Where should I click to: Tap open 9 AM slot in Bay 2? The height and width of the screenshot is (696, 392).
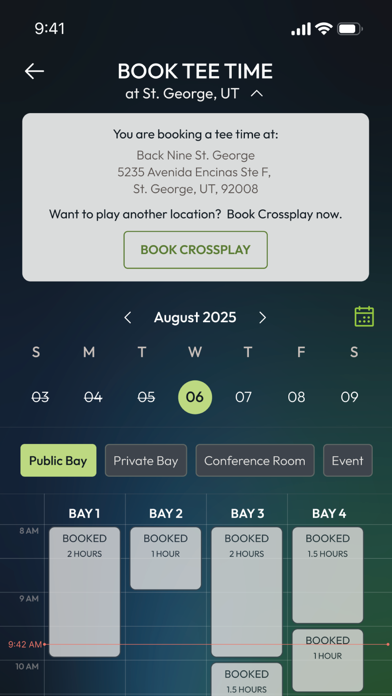click(166, 610)
